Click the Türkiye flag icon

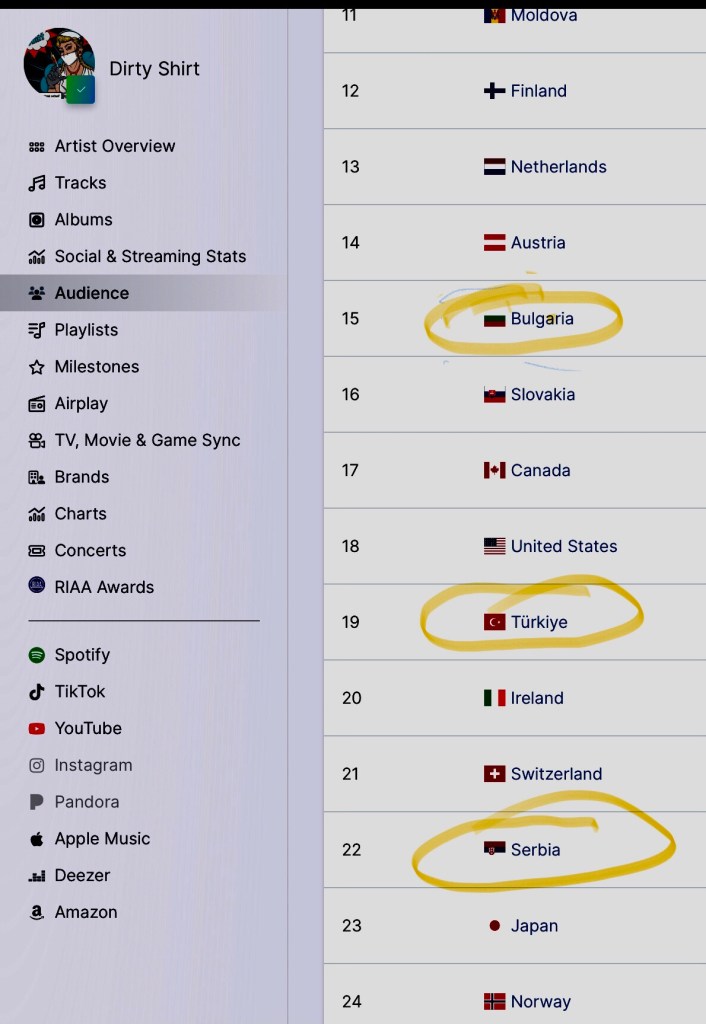(x=494, y=622)
